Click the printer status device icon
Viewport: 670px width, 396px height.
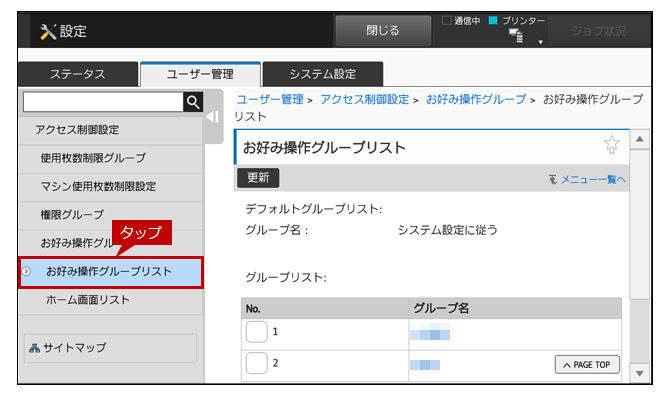point(516,35)
